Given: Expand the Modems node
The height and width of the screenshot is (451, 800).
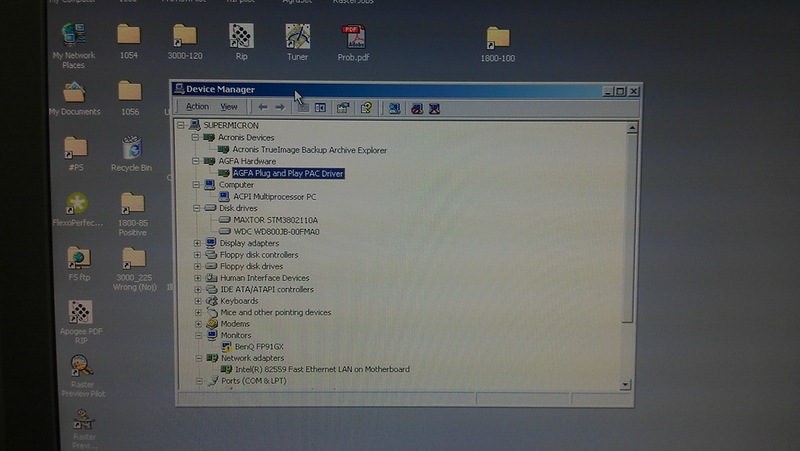Looking at the screenshot, I should (198, 324).
